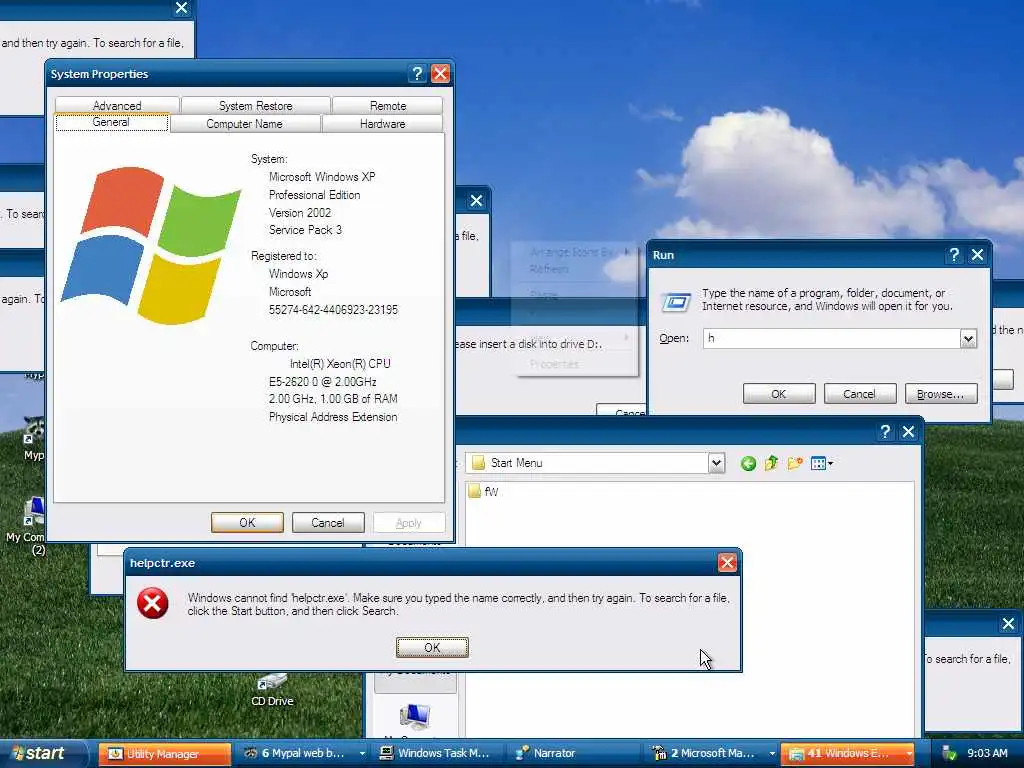Click OK in System Properties
The width and height of the screenshot is (1024, 768).
coord(248,522)
